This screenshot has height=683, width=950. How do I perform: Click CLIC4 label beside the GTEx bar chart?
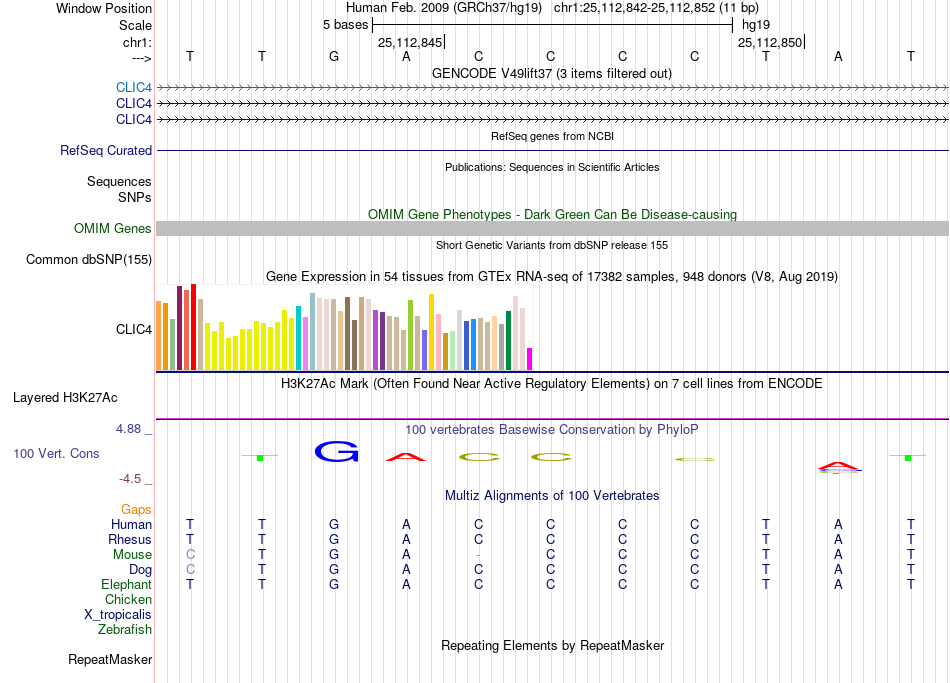coord(133,329)
